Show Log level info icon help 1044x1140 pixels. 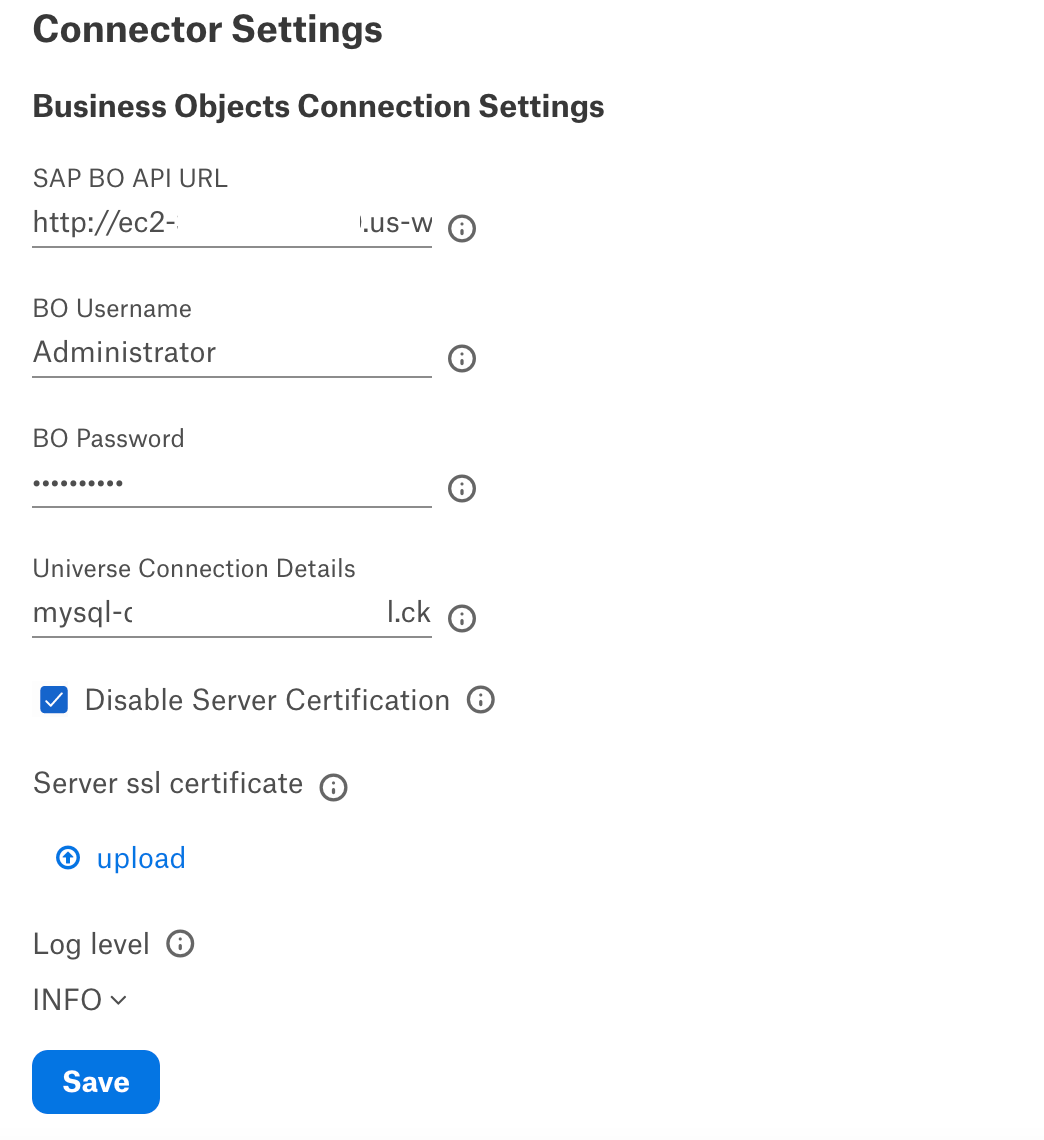pyautogui.click(x=180, y=944)
